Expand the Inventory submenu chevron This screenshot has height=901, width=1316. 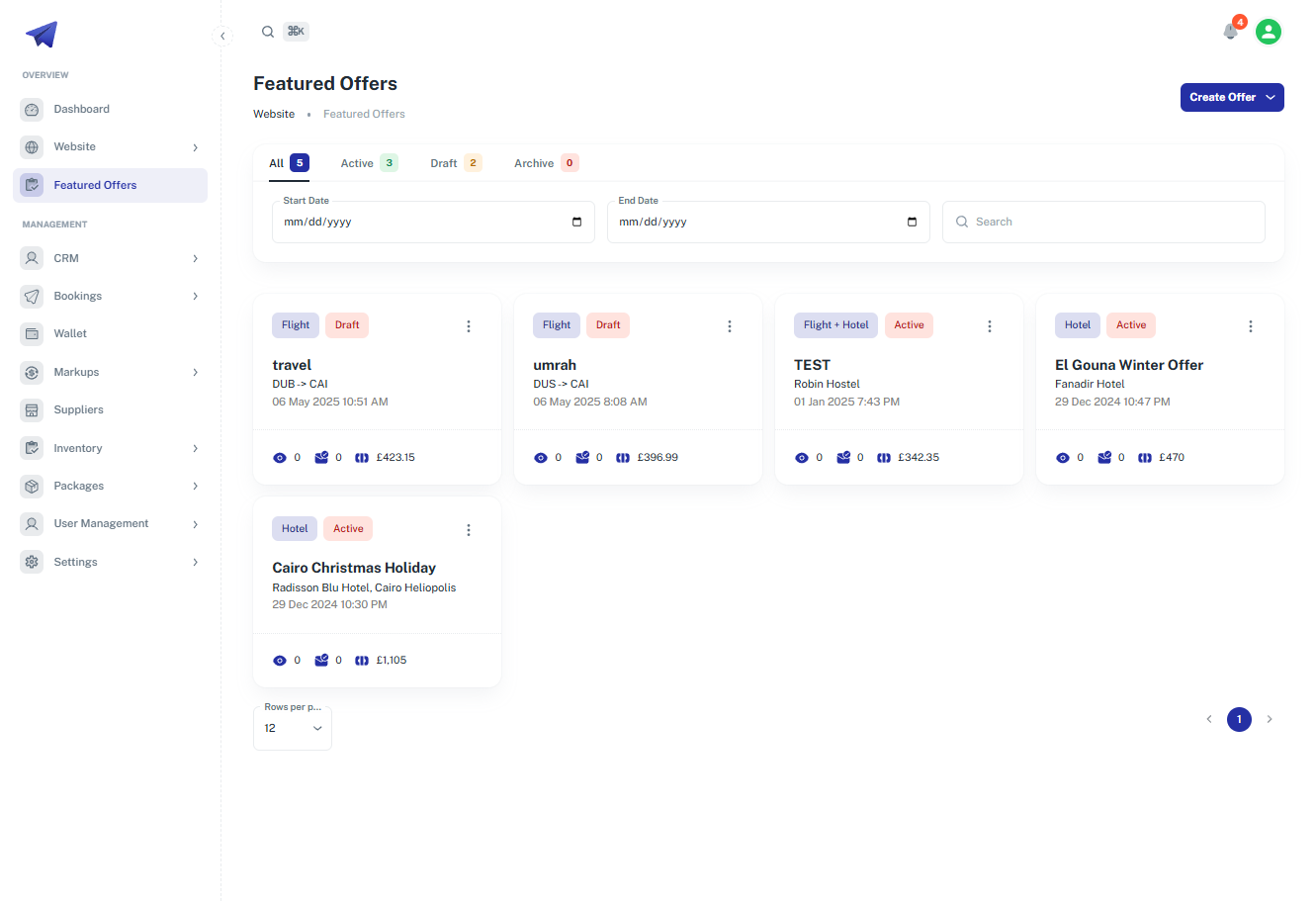point(196,449)
